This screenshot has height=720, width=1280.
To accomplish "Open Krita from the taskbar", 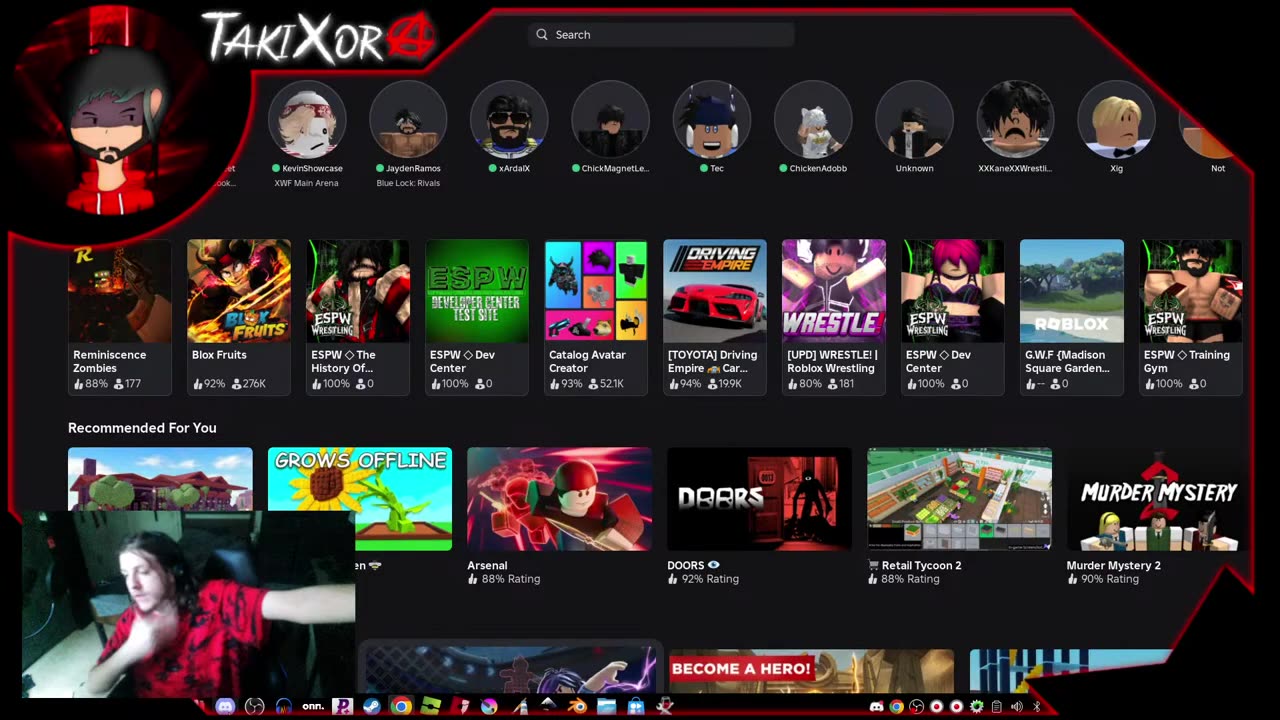I will coord(489,706).
